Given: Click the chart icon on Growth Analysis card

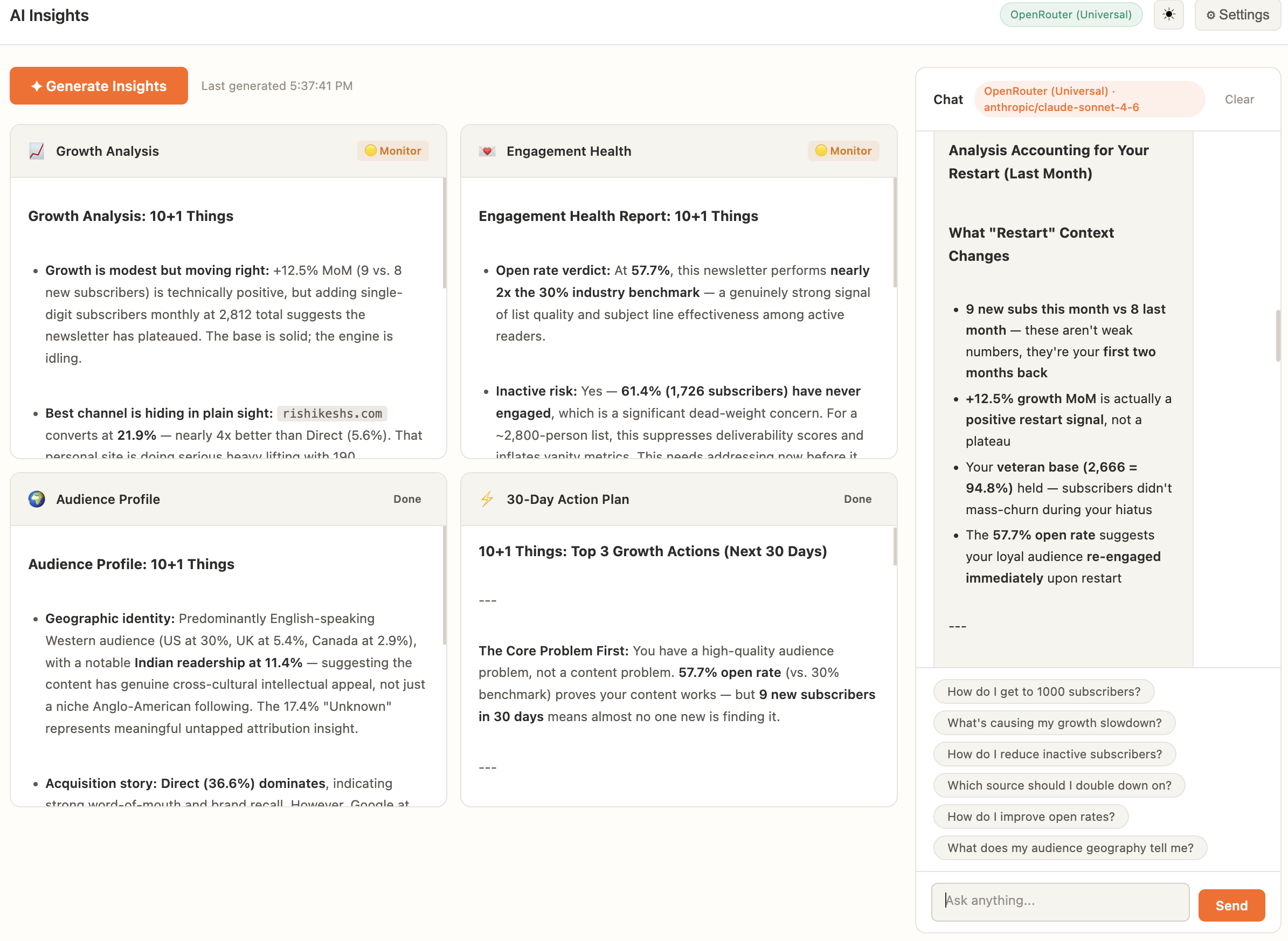Looking at the screenshot, I should pos(37,151).
